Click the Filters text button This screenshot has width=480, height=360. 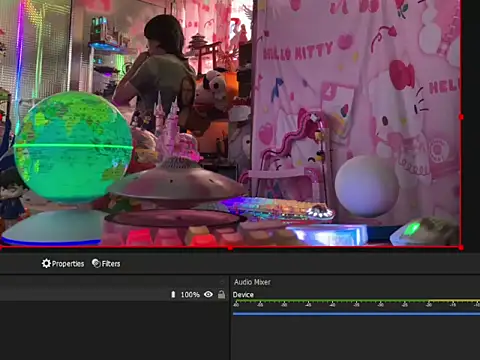[x=111, y=264]
